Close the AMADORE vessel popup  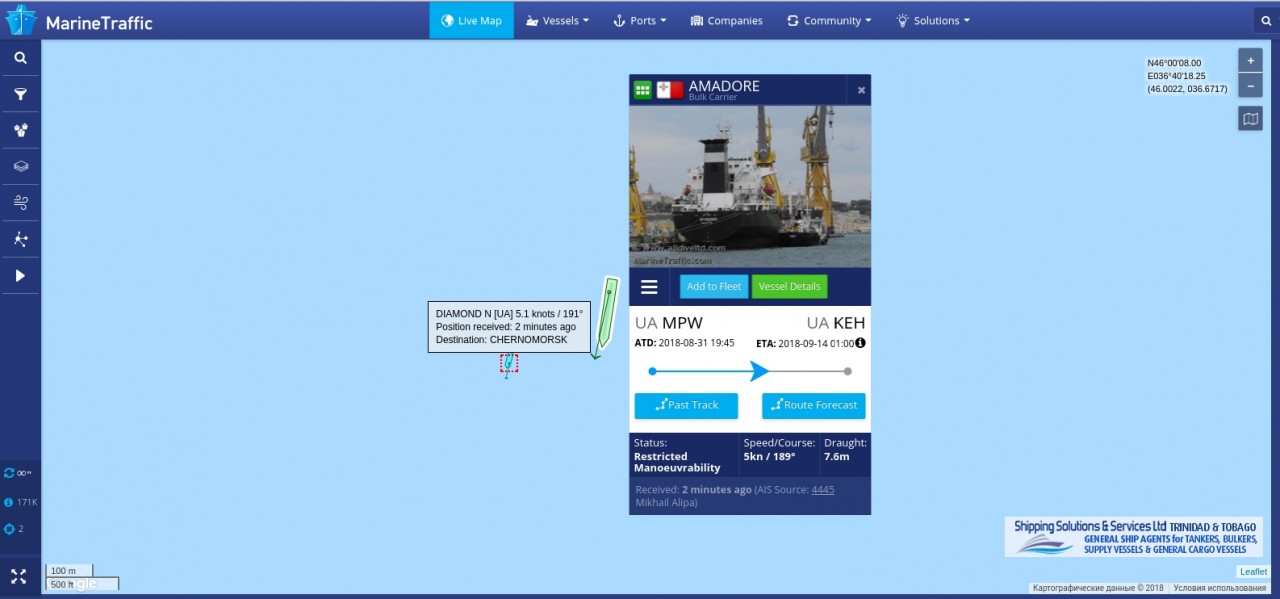(x=861, y=90)
